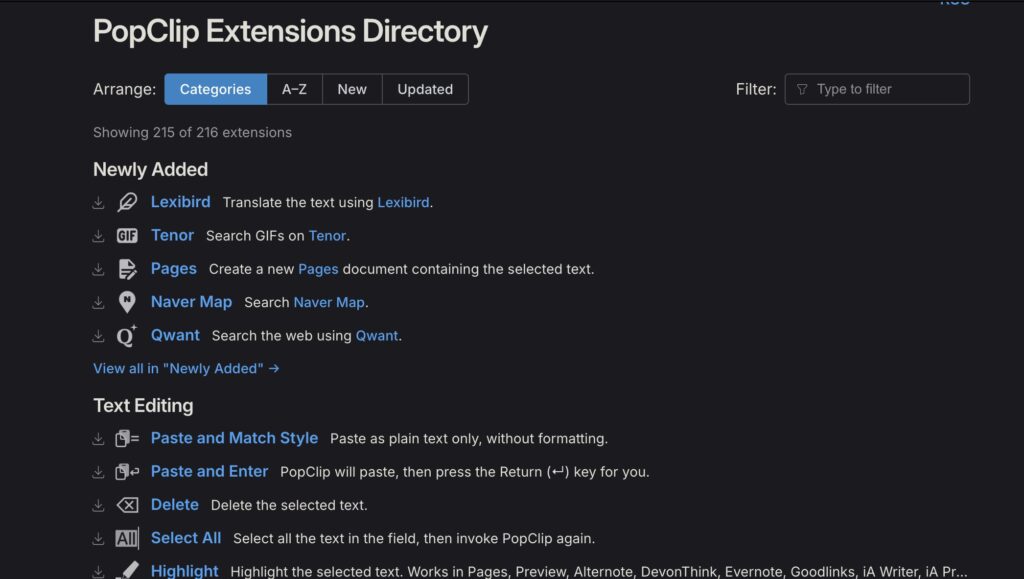Click the Delete backspace icon
The width and height of the screenshot is (1024, 579).
click(127, 505)
